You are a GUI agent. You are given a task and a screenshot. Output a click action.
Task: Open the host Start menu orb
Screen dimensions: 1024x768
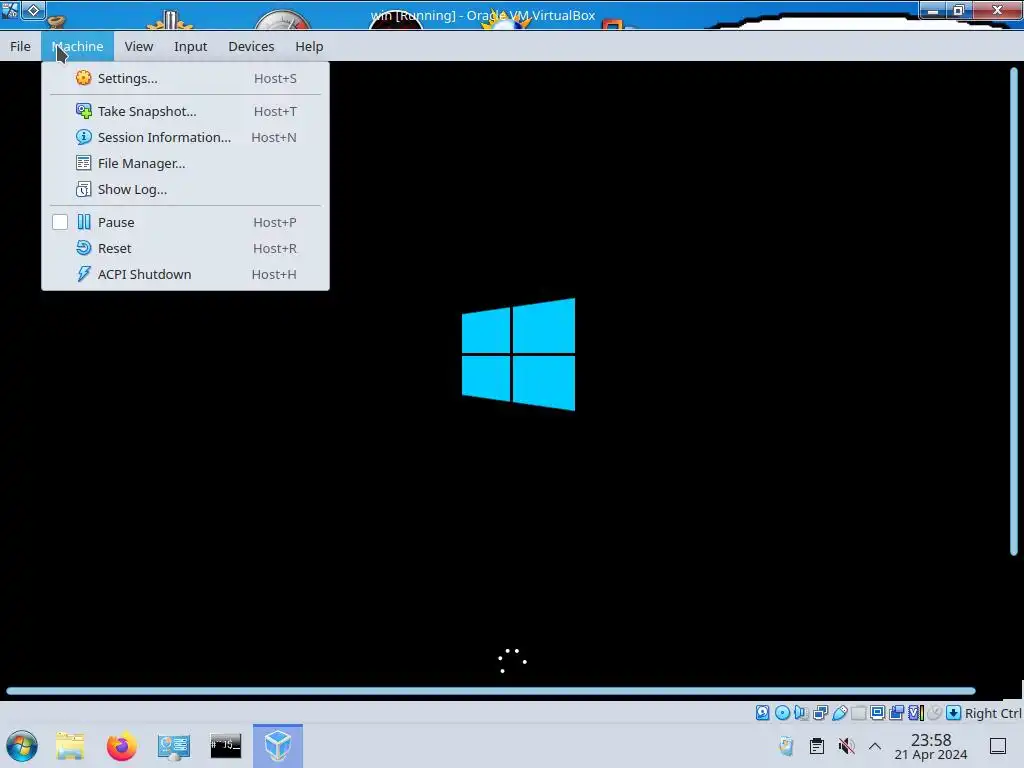point(22,746)
